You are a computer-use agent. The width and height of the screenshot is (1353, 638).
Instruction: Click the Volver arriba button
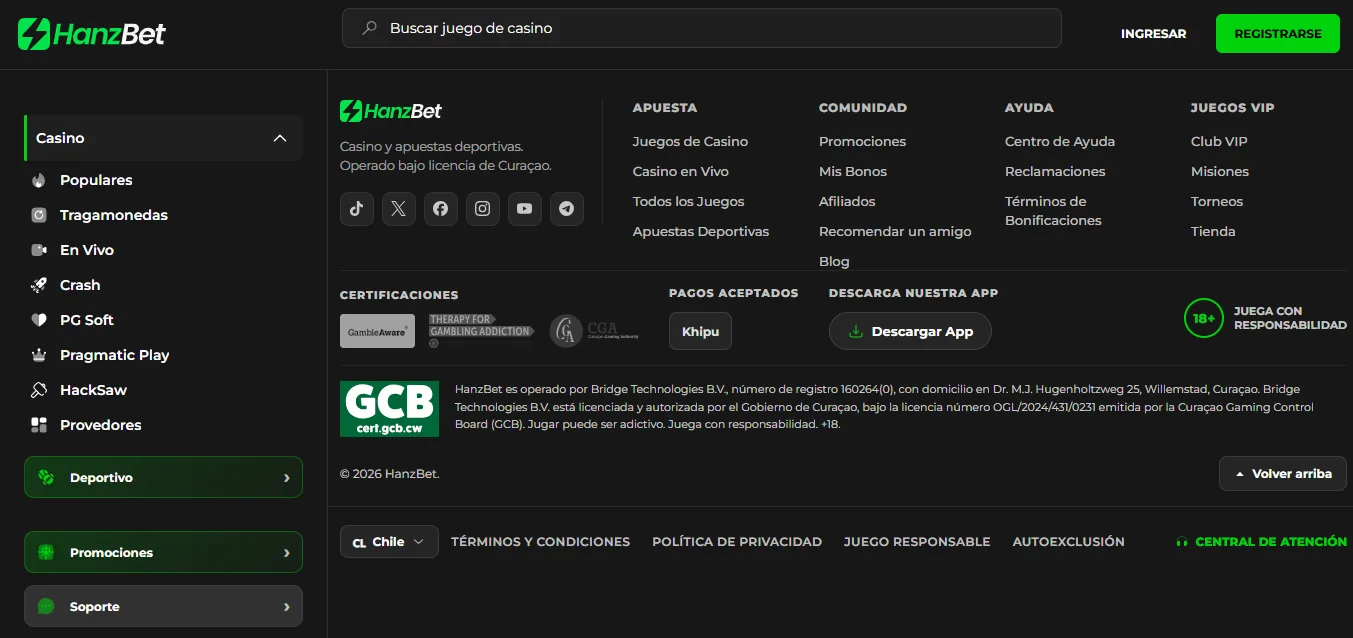(x=1283, y=473)
